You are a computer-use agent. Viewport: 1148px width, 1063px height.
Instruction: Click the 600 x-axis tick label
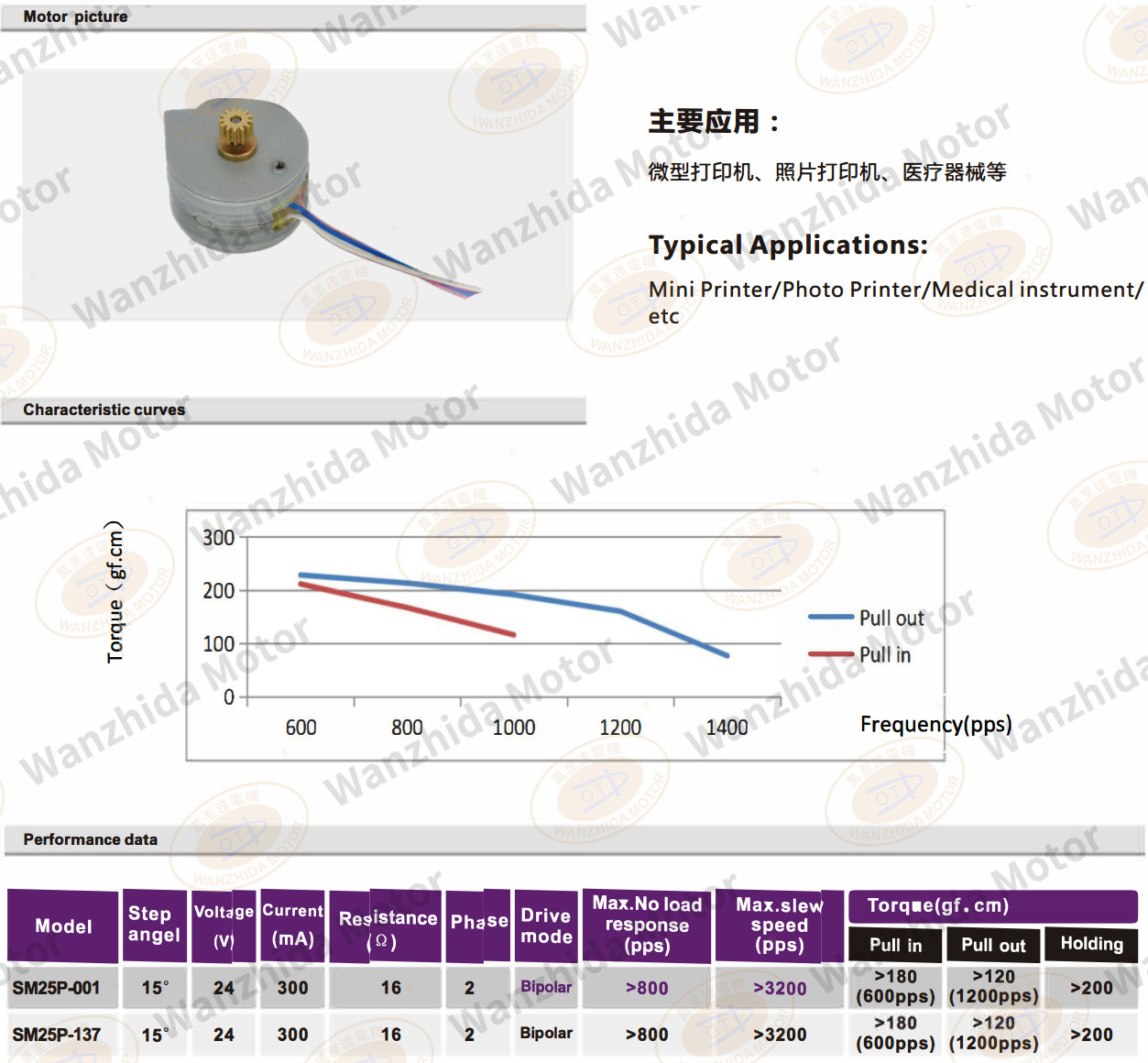coord(301,728)
